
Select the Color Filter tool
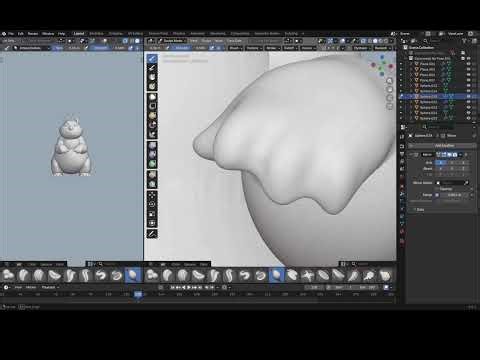152,164
